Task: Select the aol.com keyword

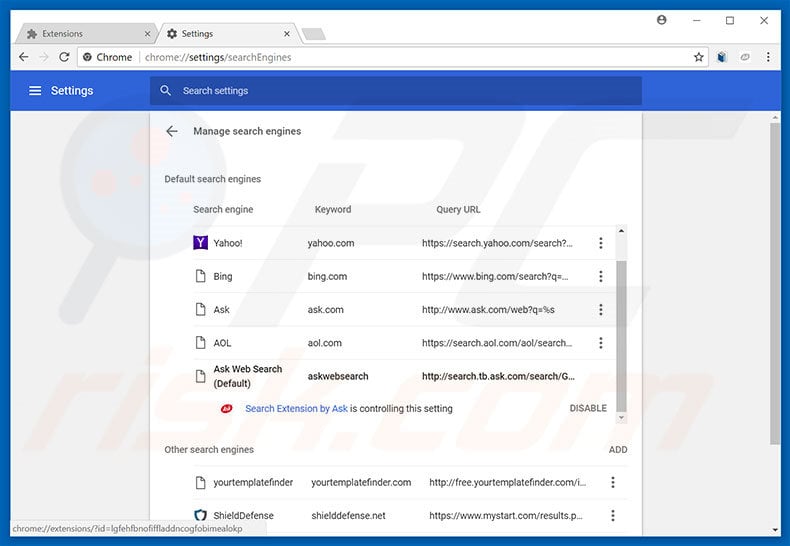Action: coord(324,343)
